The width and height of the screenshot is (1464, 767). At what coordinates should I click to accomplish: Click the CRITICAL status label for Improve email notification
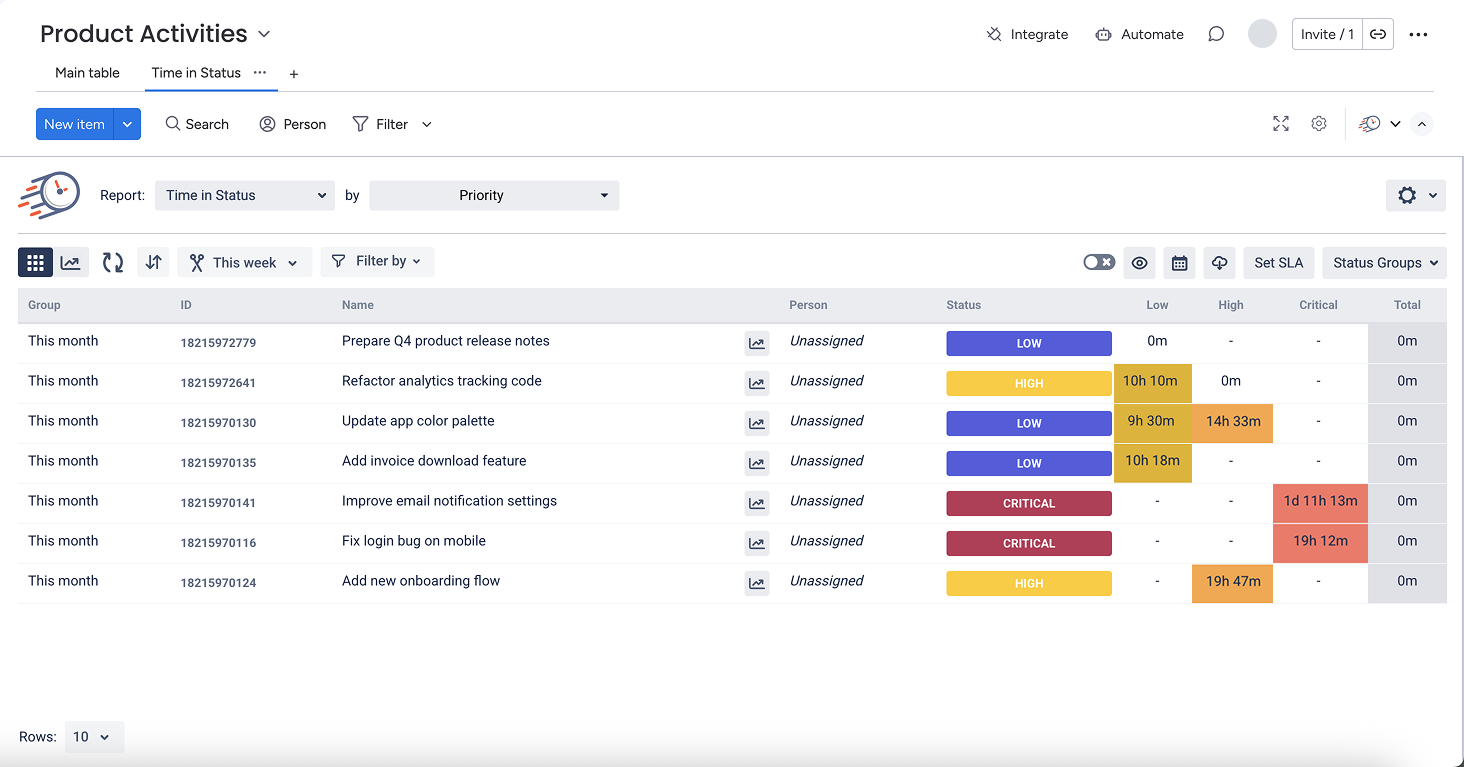[1028, 503]
